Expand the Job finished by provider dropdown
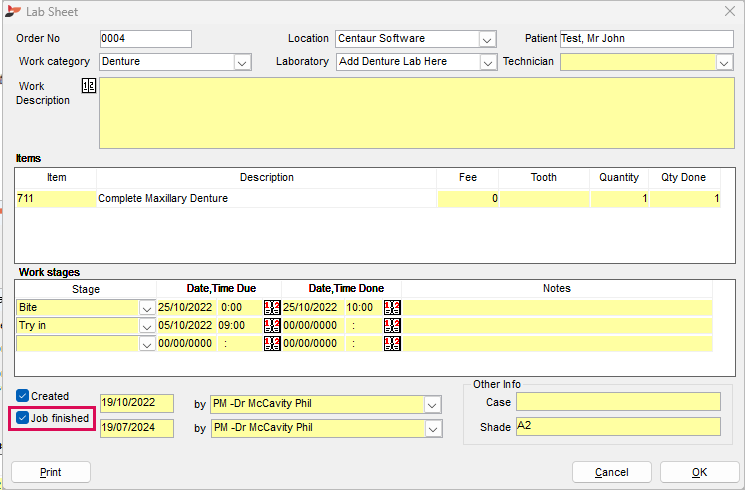The image size is (745, 490). [x=433, y=429]
